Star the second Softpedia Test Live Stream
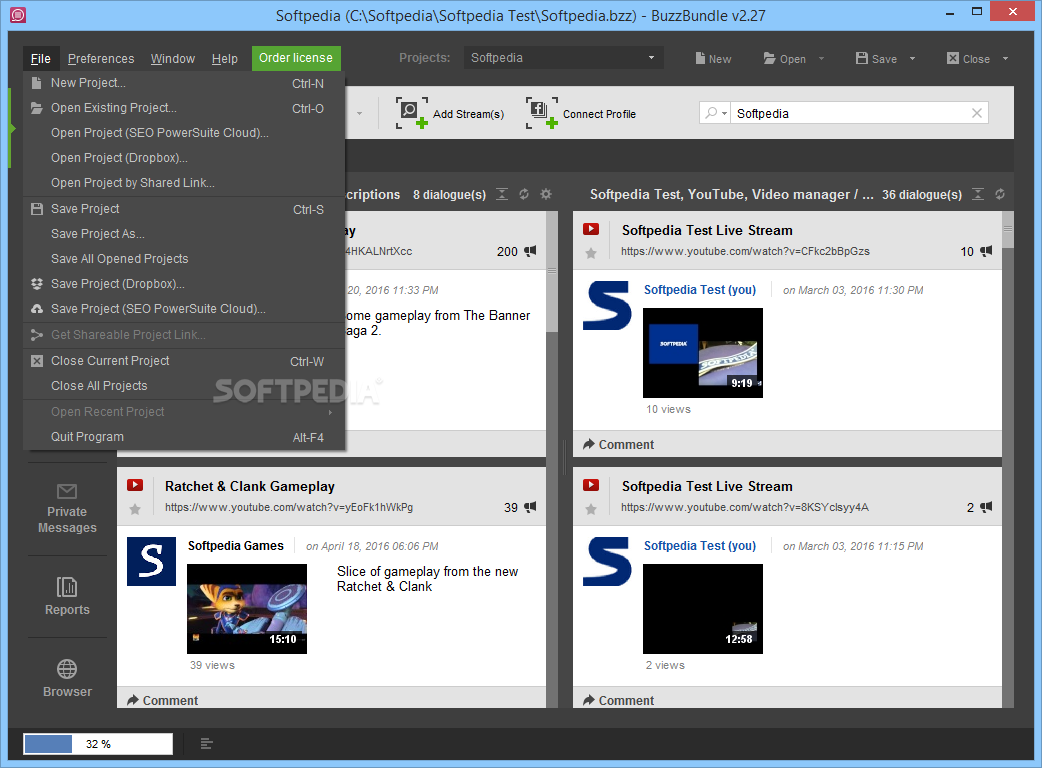 pyautogui.click(x=591, y=510)
